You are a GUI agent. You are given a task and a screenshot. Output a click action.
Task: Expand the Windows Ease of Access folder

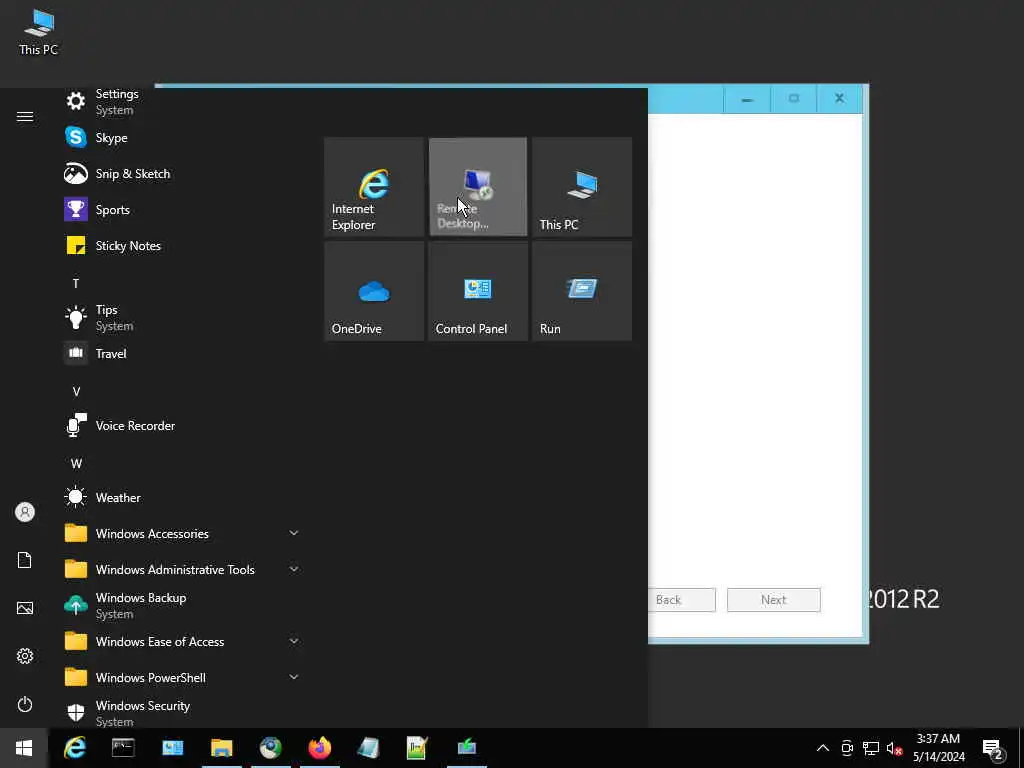point(180,641)
